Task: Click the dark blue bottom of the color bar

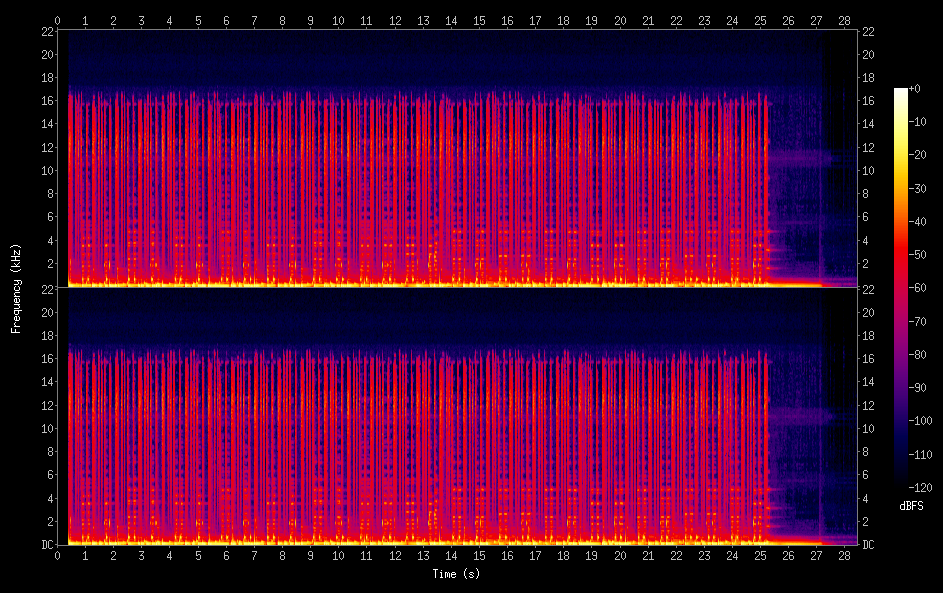Action: (x=901, y=478)
